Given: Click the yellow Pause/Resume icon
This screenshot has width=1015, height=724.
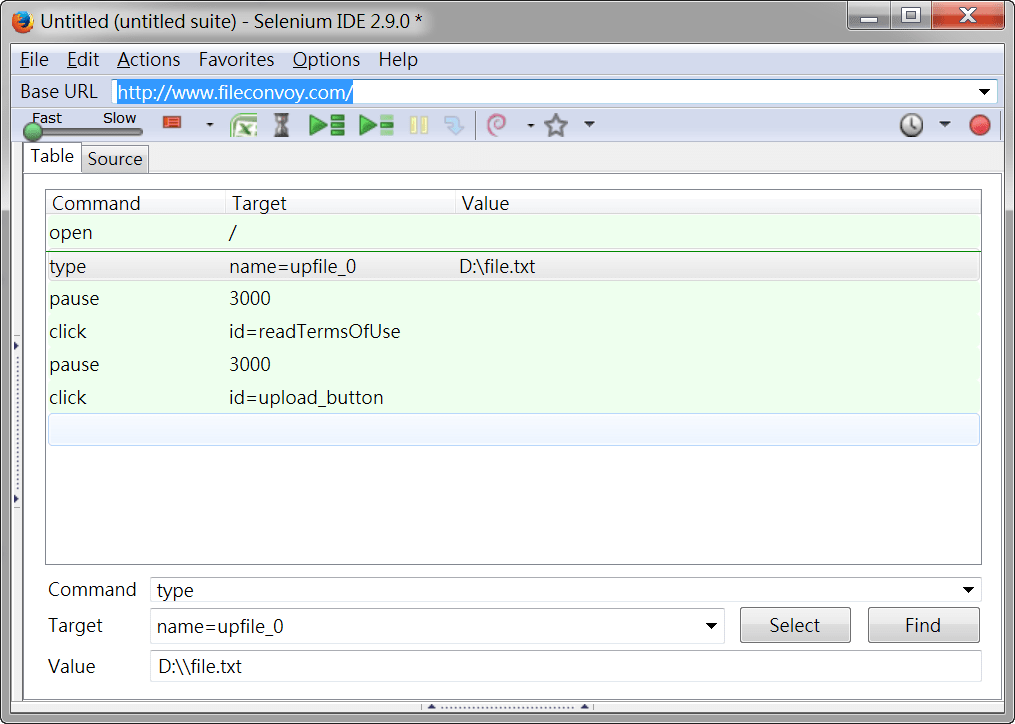Looking at the screenshot, I should pos(419,125).
